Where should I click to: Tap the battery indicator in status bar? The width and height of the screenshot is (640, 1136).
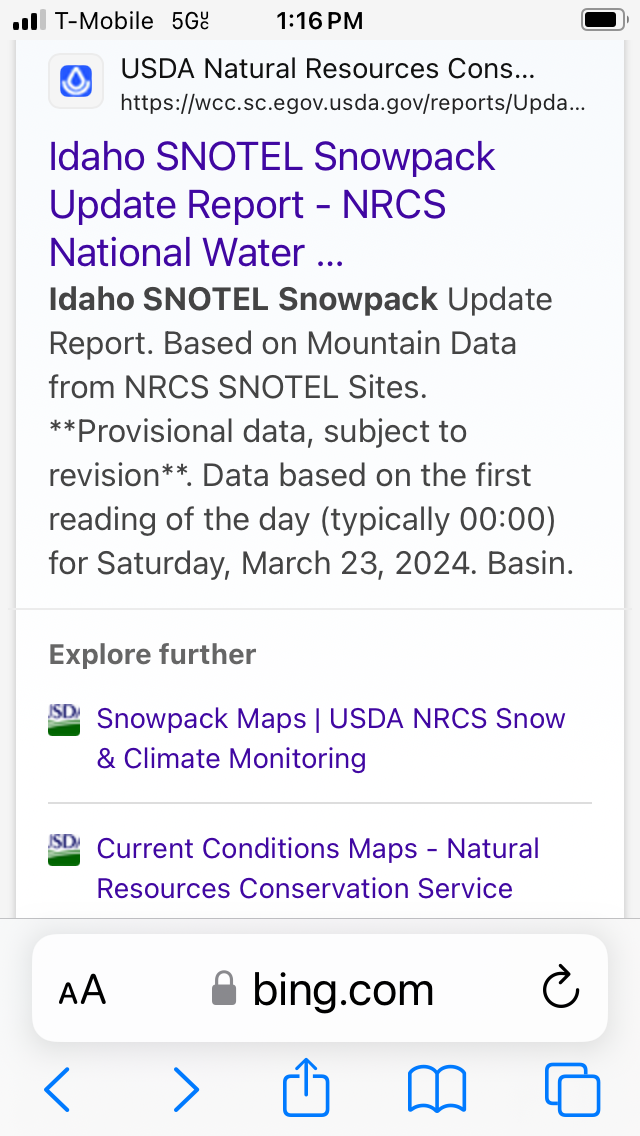point(603,20)
